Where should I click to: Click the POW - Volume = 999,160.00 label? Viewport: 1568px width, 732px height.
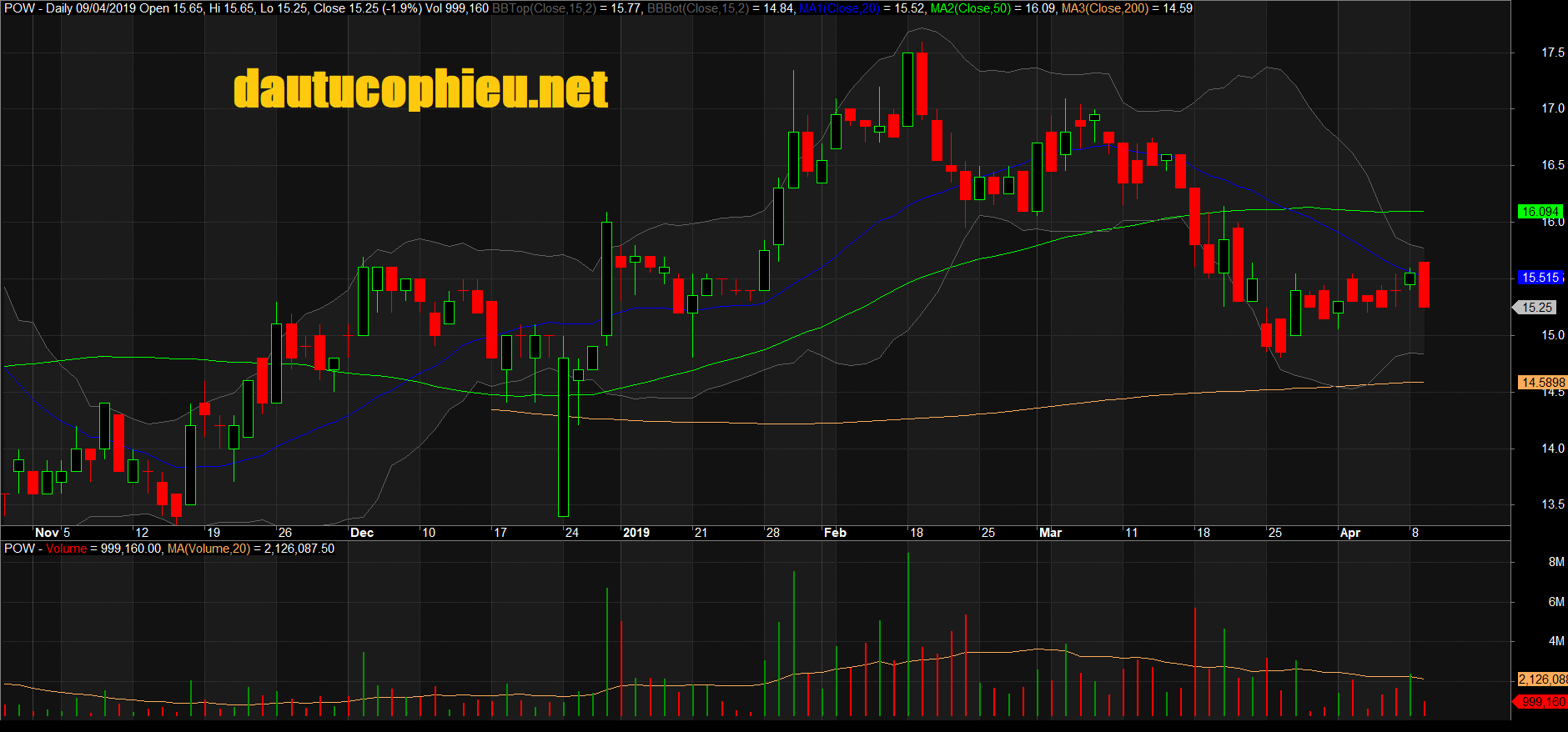click(83, 549)
